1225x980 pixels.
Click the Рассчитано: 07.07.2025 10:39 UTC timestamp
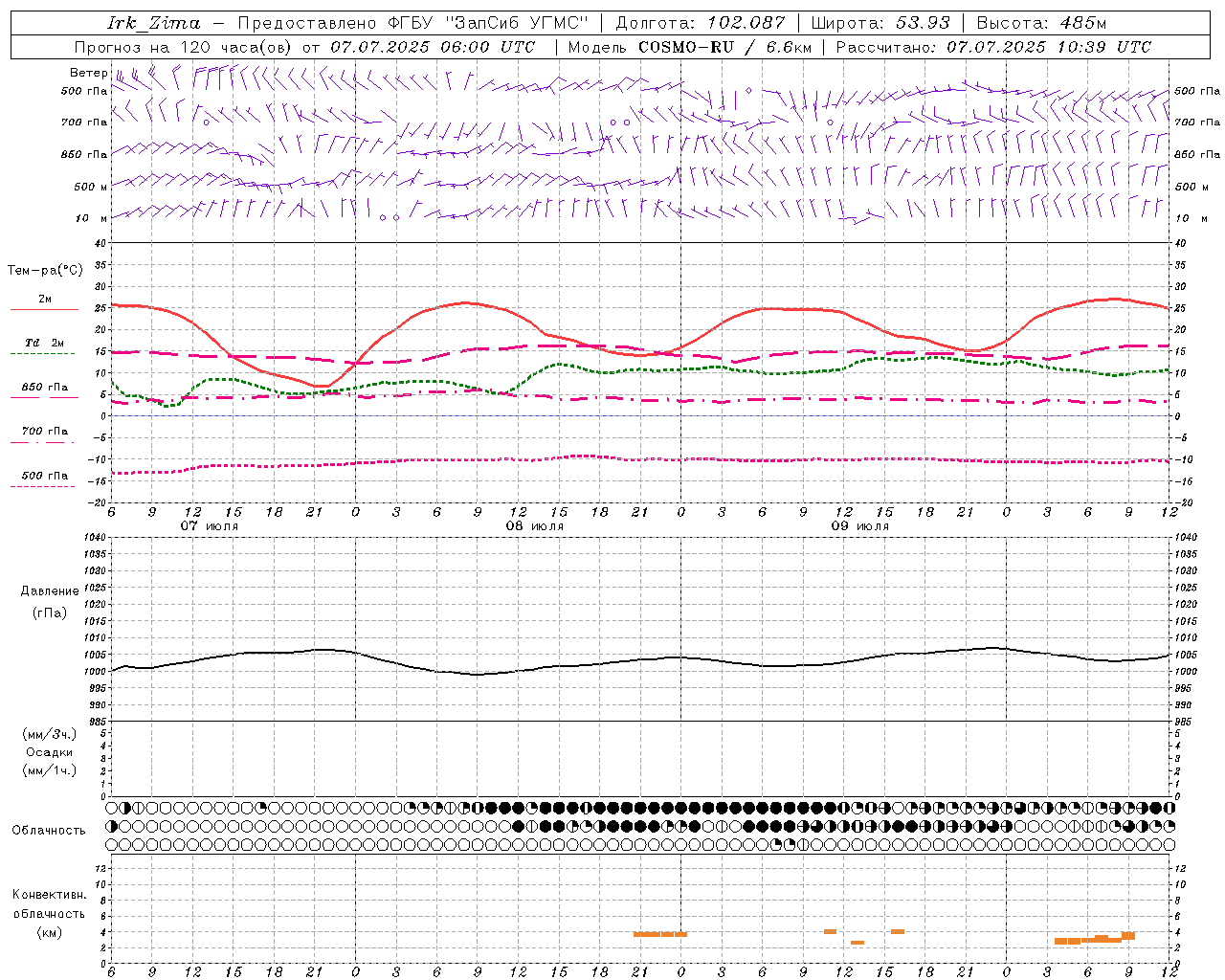[x=994, y=47]
